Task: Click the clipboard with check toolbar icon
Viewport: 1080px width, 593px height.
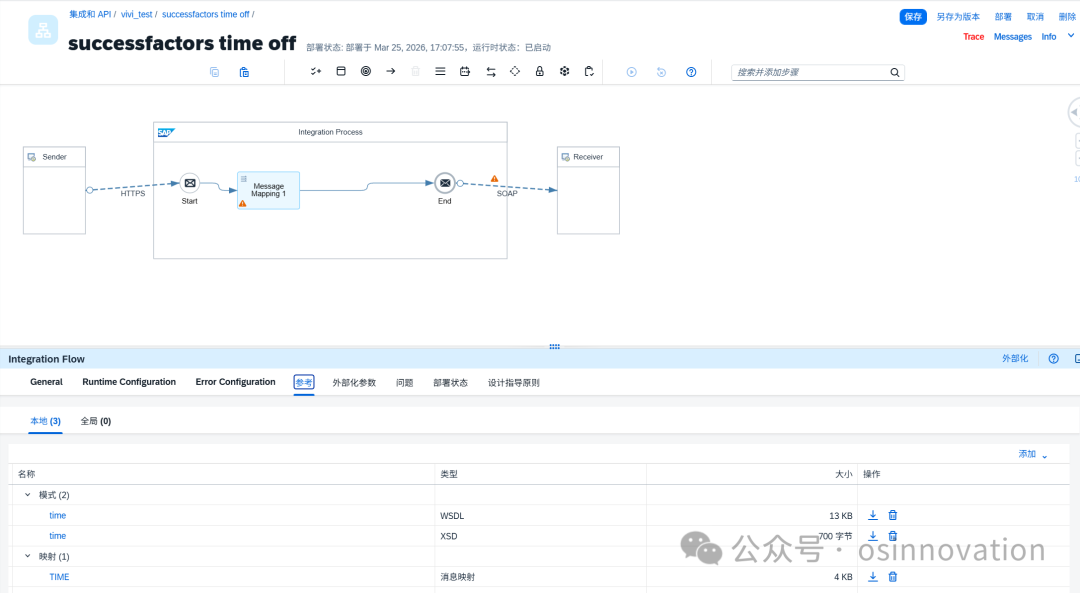Action: [589, 72]
